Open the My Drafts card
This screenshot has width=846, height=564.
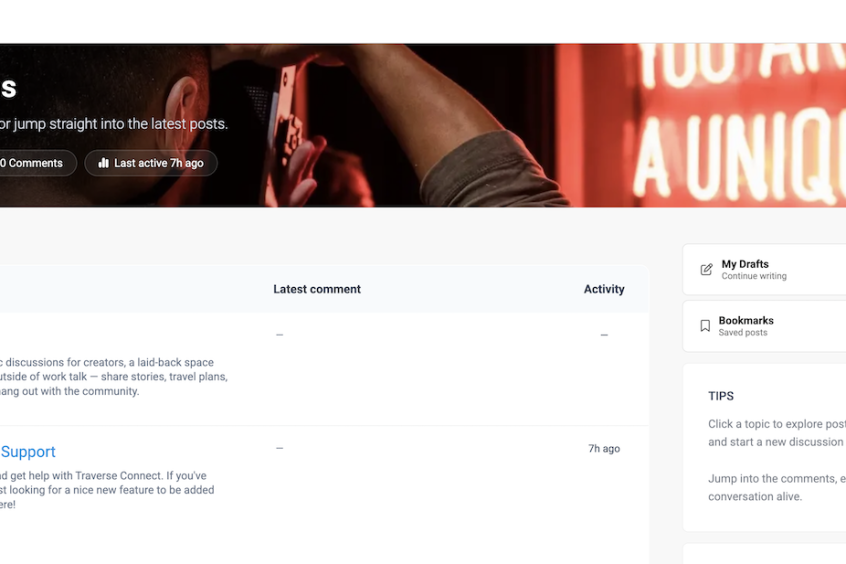[764, 269]
